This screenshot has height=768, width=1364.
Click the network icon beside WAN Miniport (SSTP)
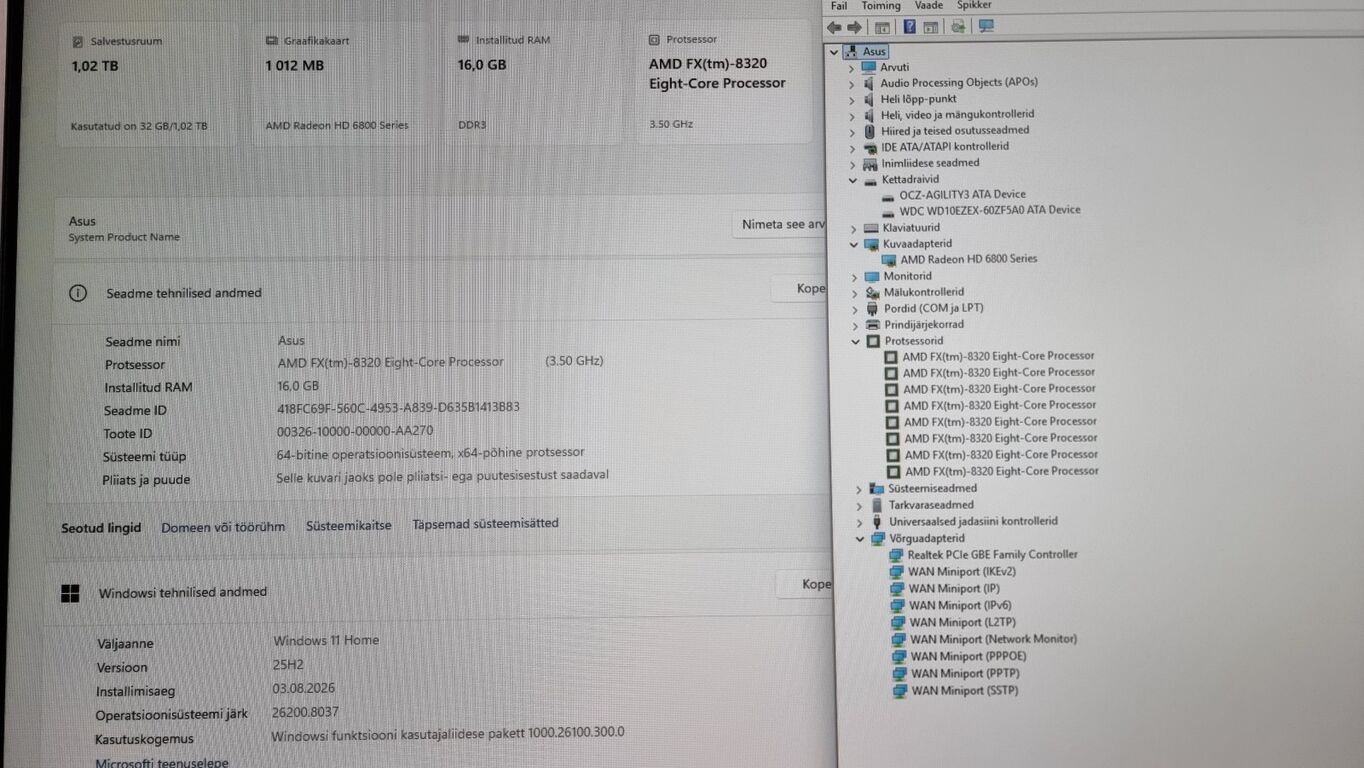point(900,691)
